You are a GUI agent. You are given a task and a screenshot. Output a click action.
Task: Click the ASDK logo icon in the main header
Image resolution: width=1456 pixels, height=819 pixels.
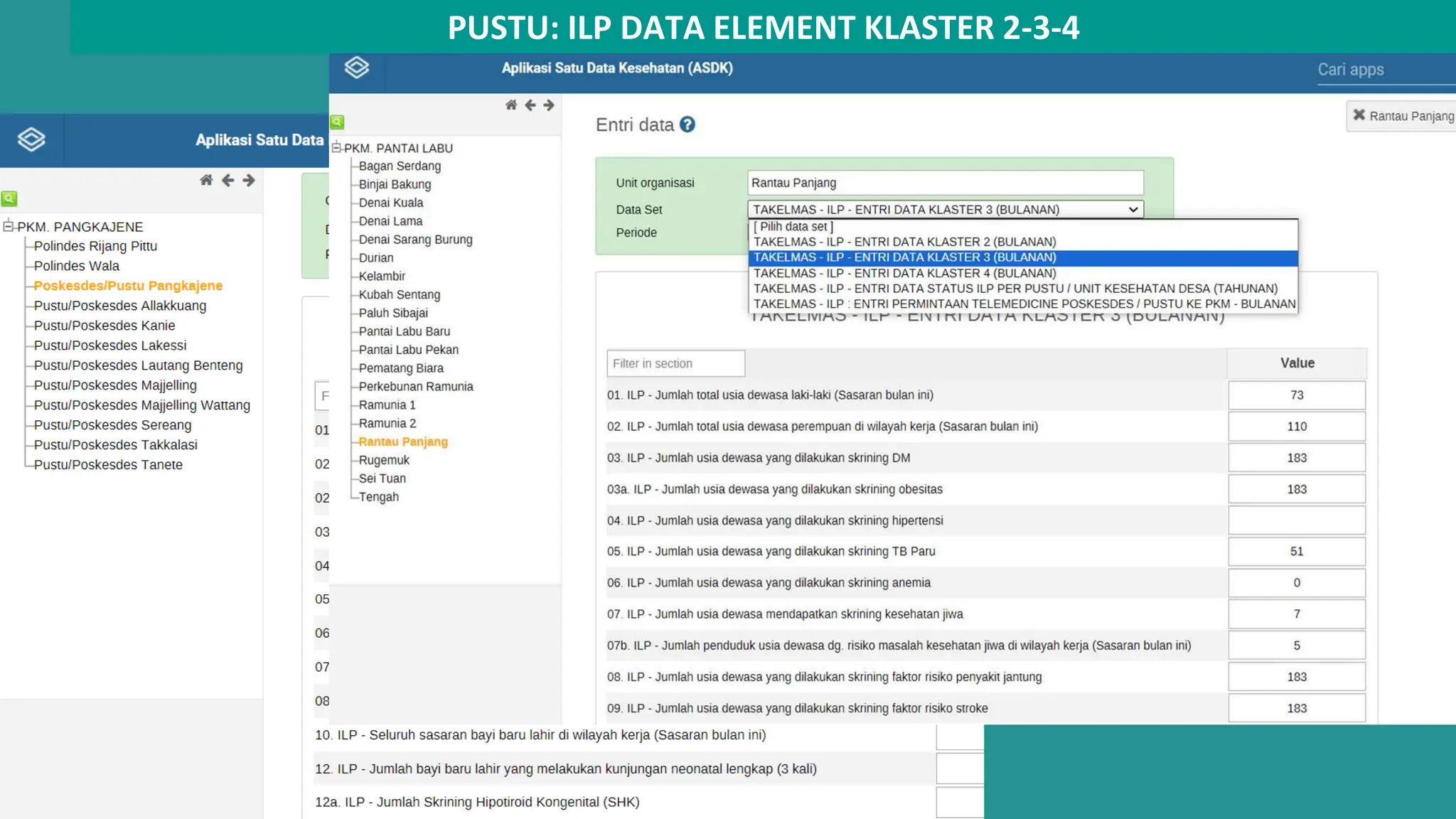click(356, 68)
